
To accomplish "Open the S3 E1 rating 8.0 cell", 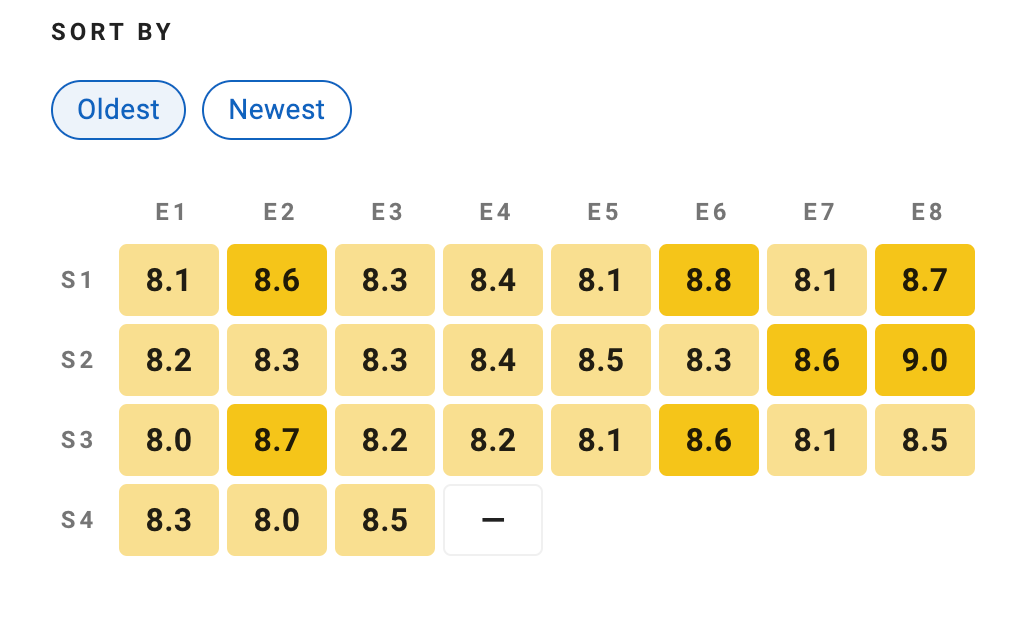I will (x=169, y=440).
